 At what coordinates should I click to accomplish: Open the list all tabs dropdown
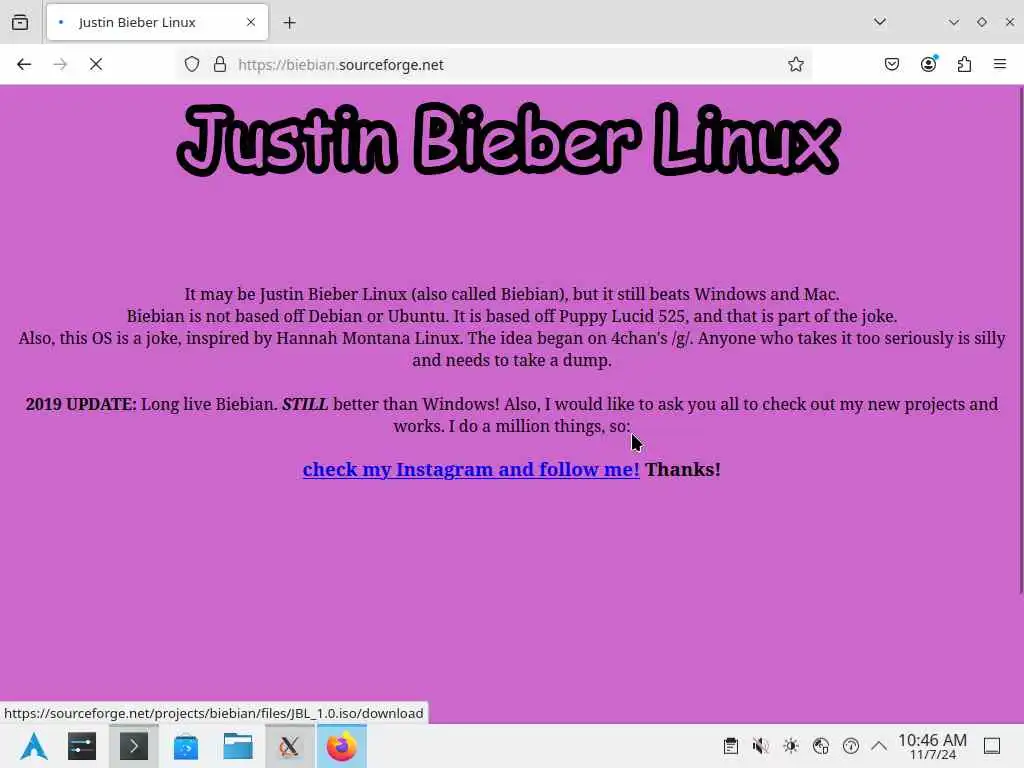tap(880, 22)
